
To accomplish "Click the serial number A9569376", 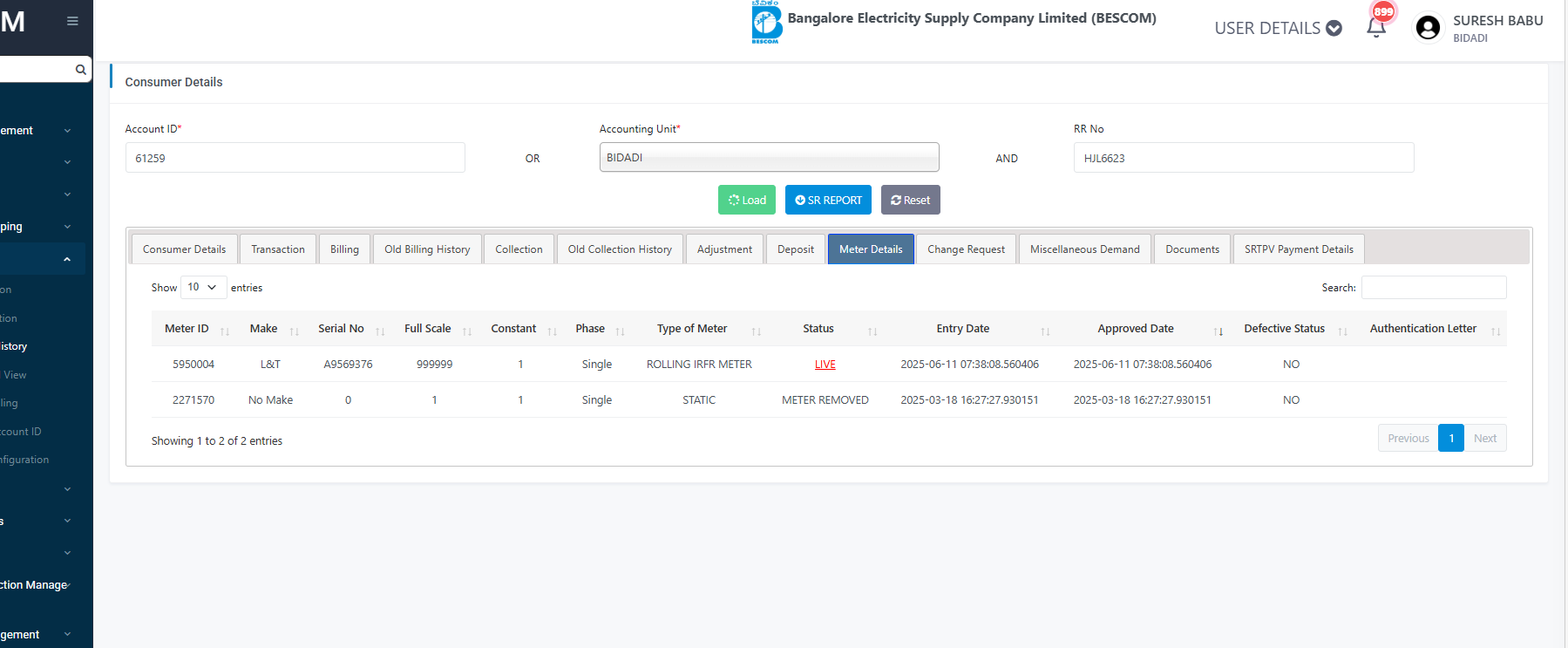I will click(348, 365).
